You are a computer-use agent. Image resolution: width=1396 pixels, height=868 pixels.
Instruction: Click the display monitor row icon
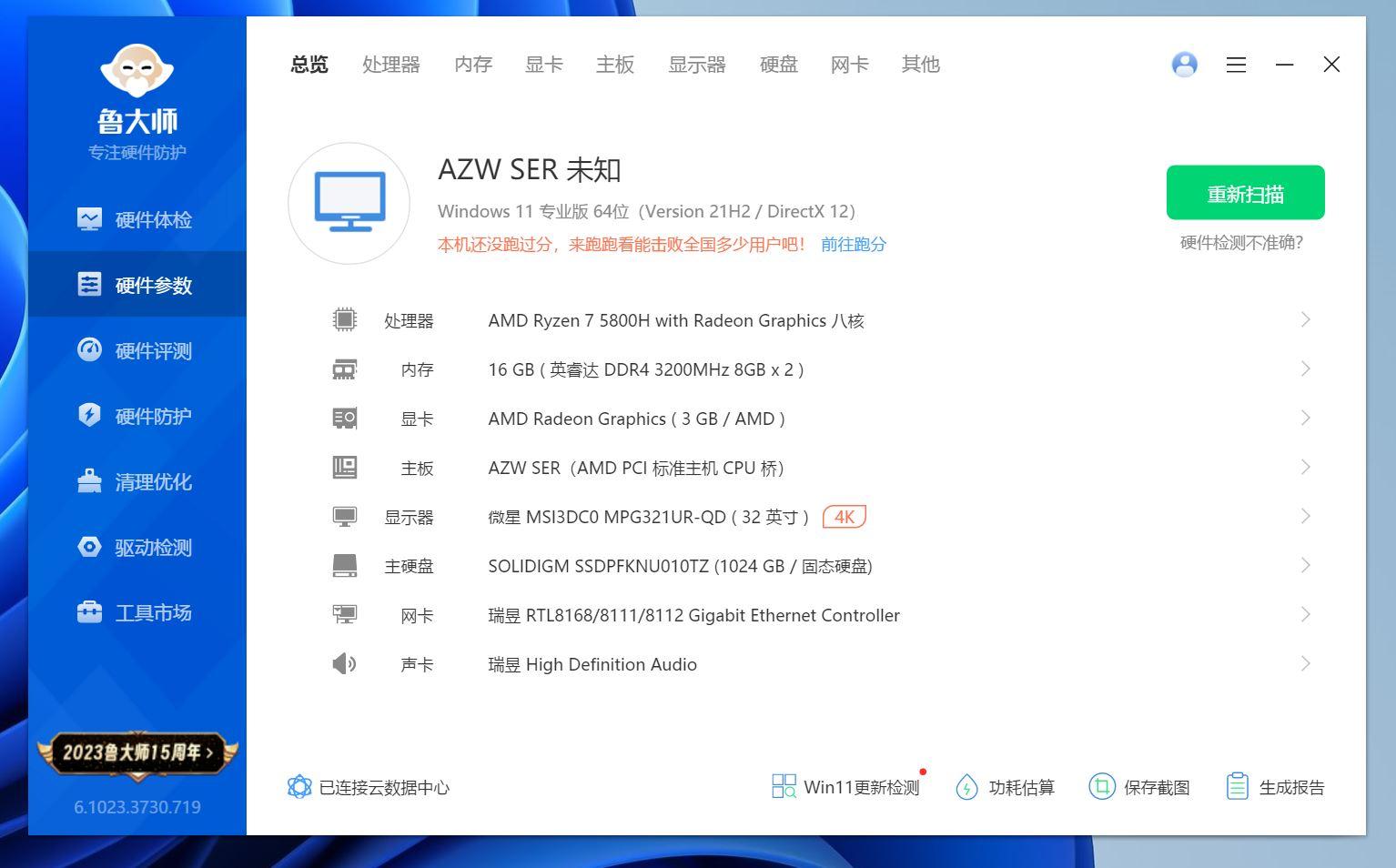[x=344, y=517]
